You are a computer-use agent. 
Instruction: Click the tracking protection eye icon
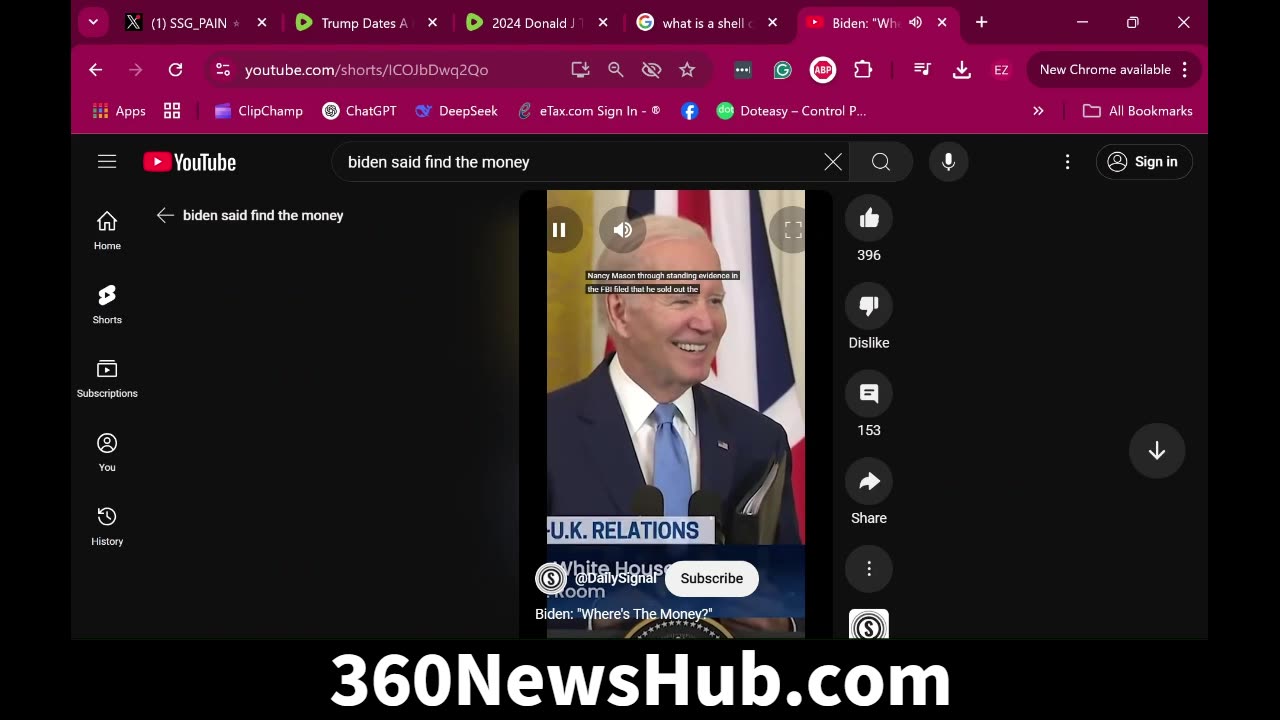click(652, 69)
